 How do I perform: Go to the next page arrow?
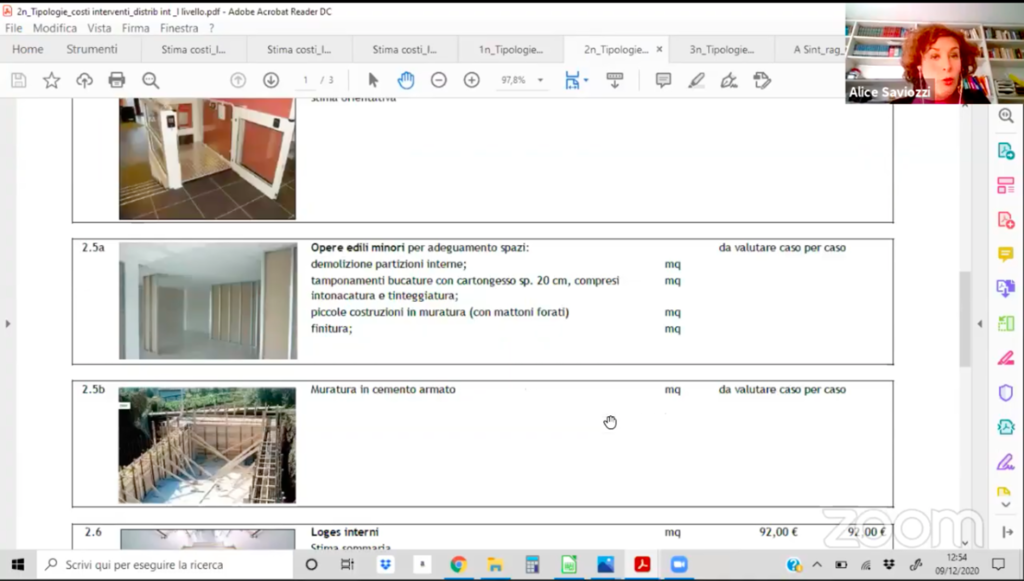click(x=271, y=80)
